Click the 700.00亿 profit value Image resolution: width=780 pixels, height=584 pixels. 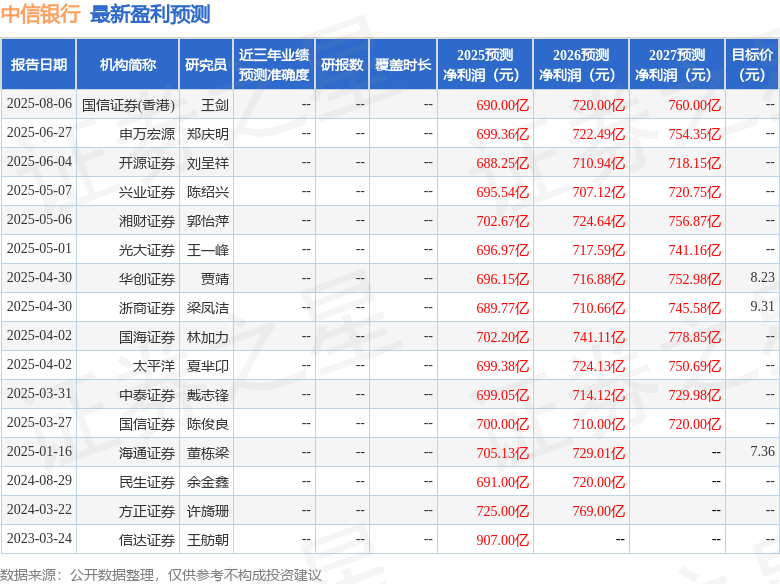coord(502,424)
